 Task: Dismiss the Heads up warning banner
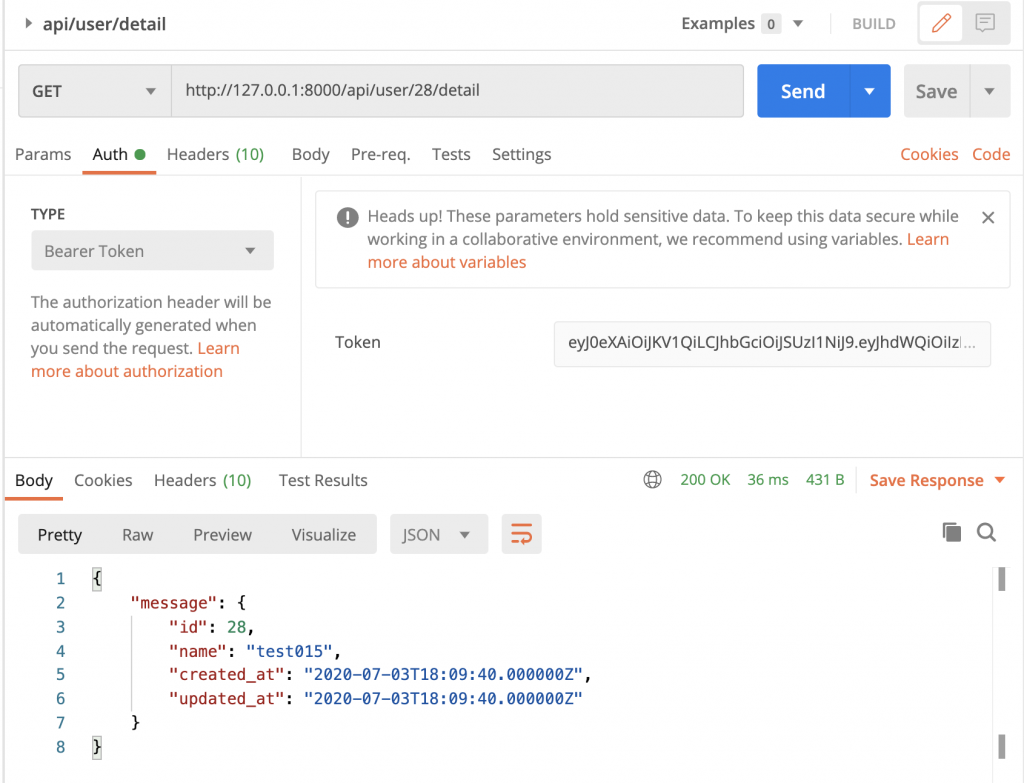(x=988, y=217)
